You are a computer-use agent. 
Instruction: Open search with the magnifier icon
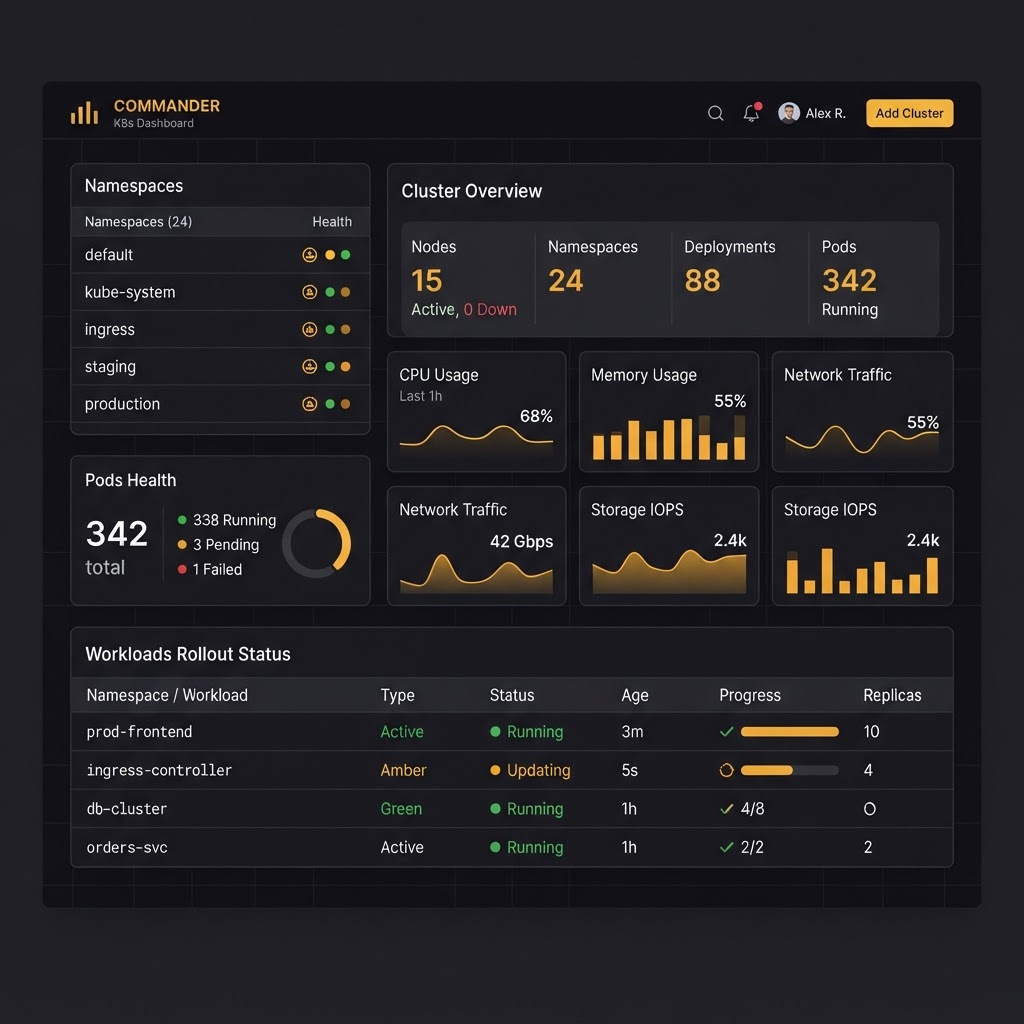[715, 113]
